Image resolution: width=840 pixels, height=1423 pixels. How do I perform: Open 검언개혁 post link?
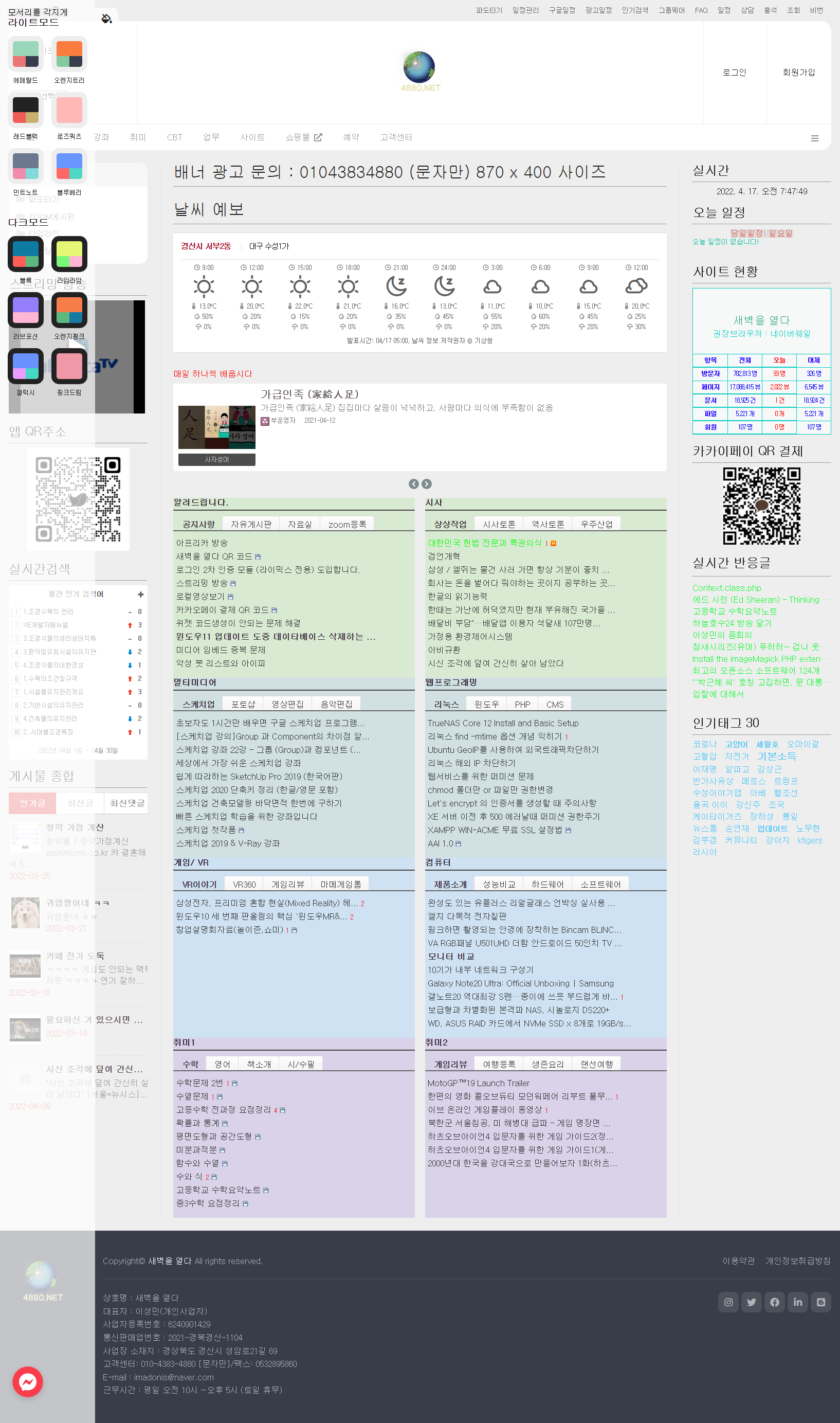tap(444, 556)
